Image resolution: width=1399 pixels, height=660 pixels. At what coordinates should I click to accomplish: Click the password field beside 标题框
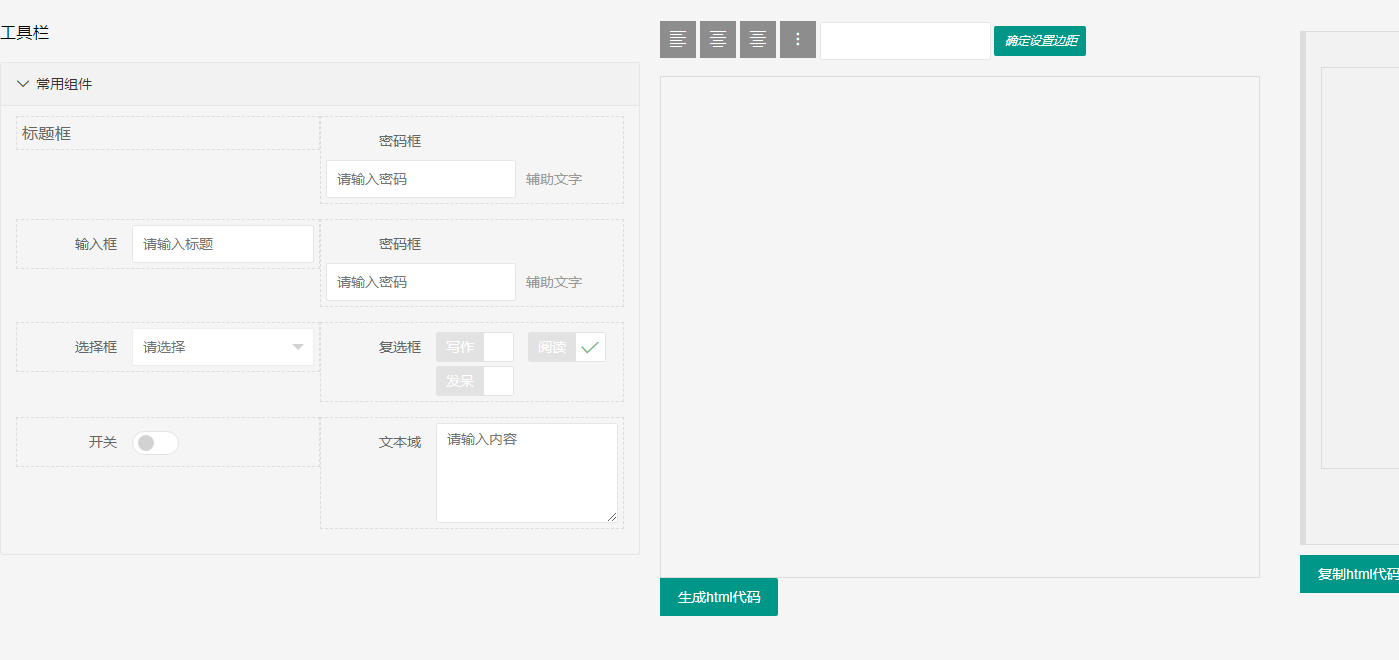(421, 179)
